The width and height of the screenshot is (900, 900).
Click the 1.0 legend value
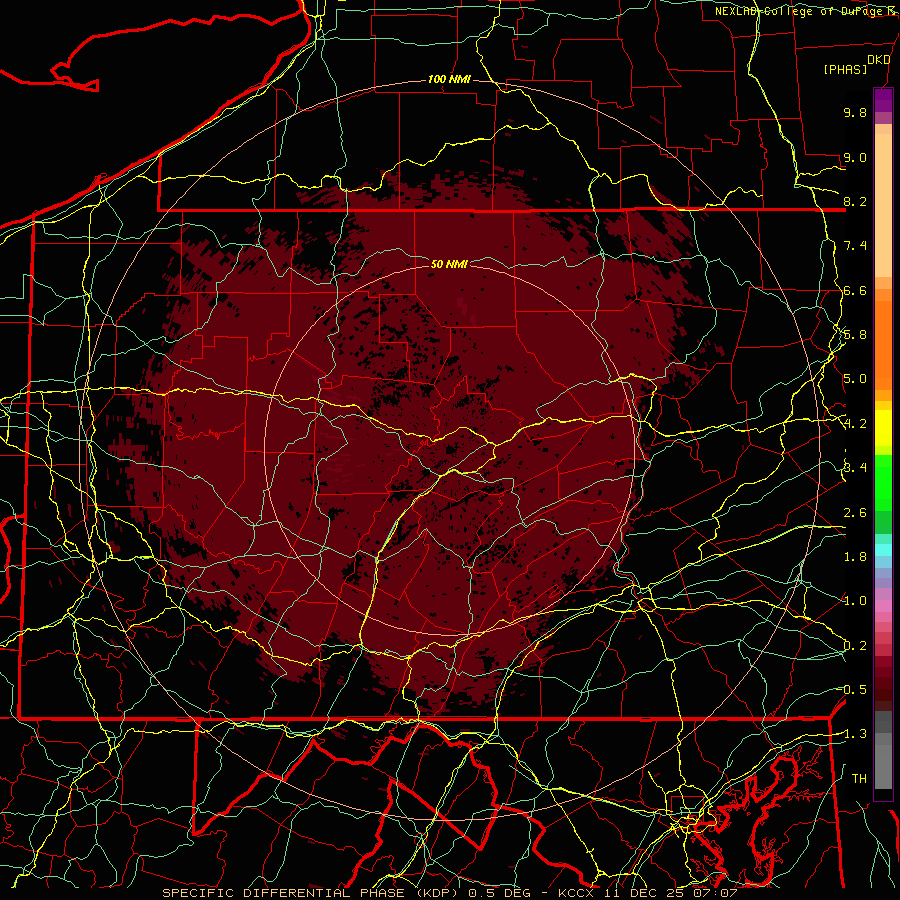pyautogui.click(x=855, y=601)
